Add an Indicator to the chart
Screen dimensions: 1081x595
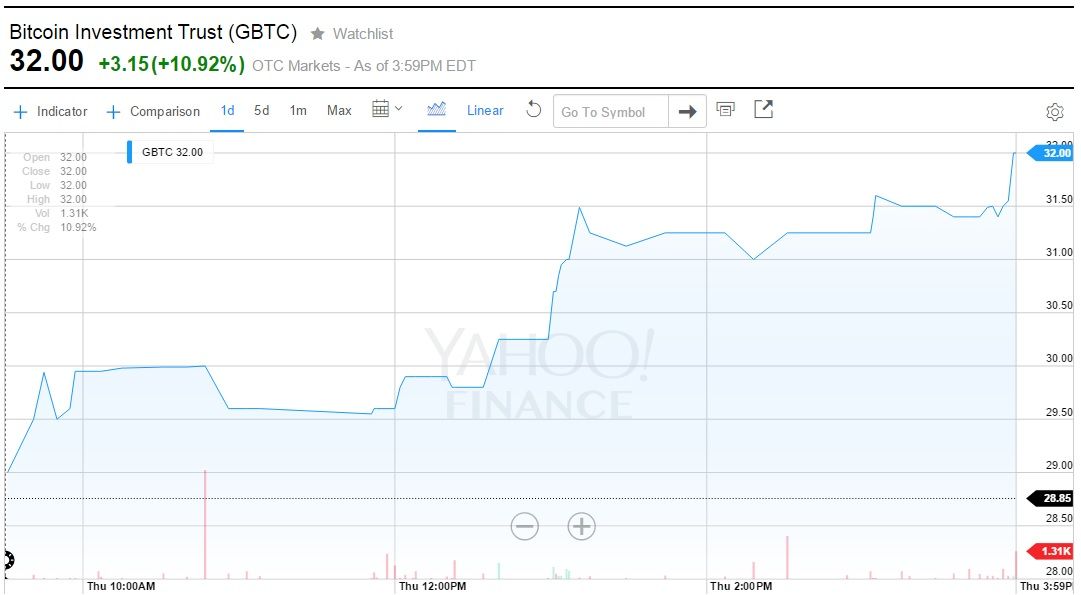click(51, 111)
